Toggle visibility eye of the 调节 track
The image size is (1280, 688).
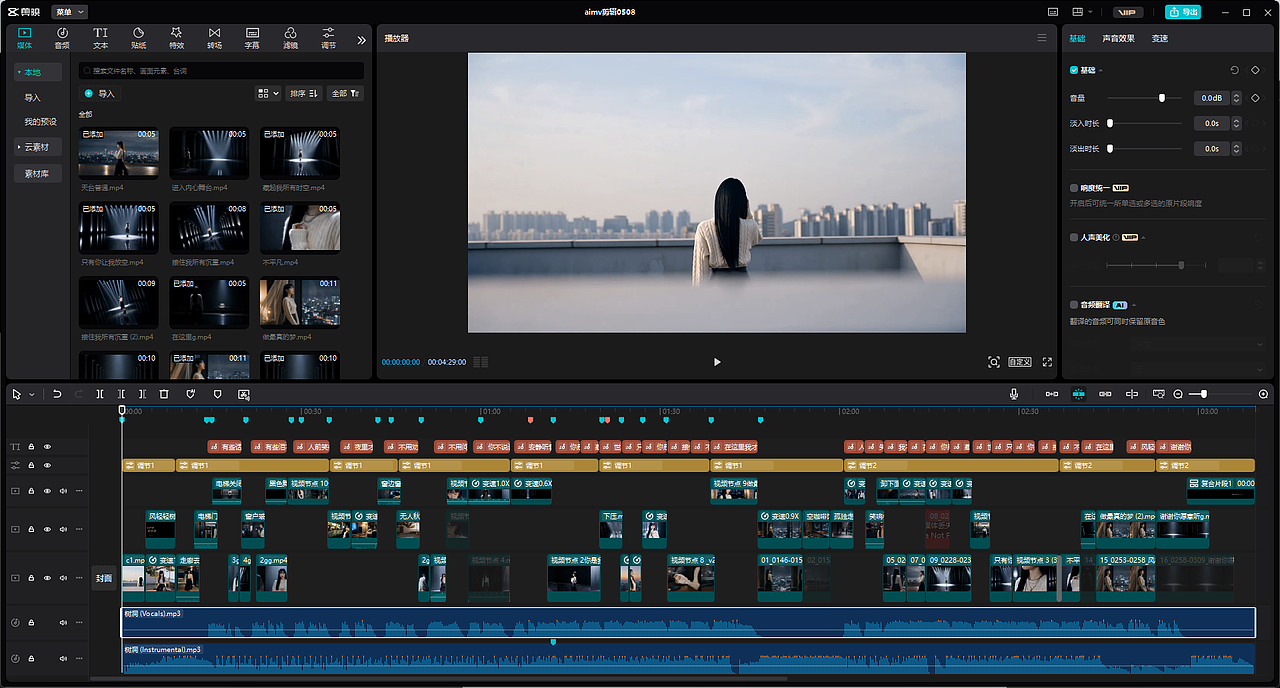[x=47, y=466]
